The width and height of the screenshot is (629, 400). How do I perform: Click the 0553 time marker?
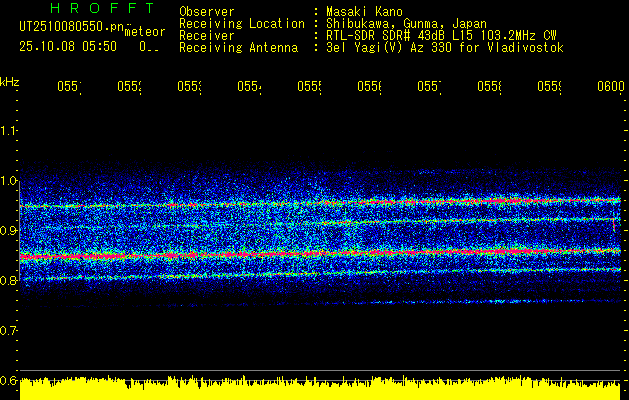pyautogui.click(x=189, y=87)
